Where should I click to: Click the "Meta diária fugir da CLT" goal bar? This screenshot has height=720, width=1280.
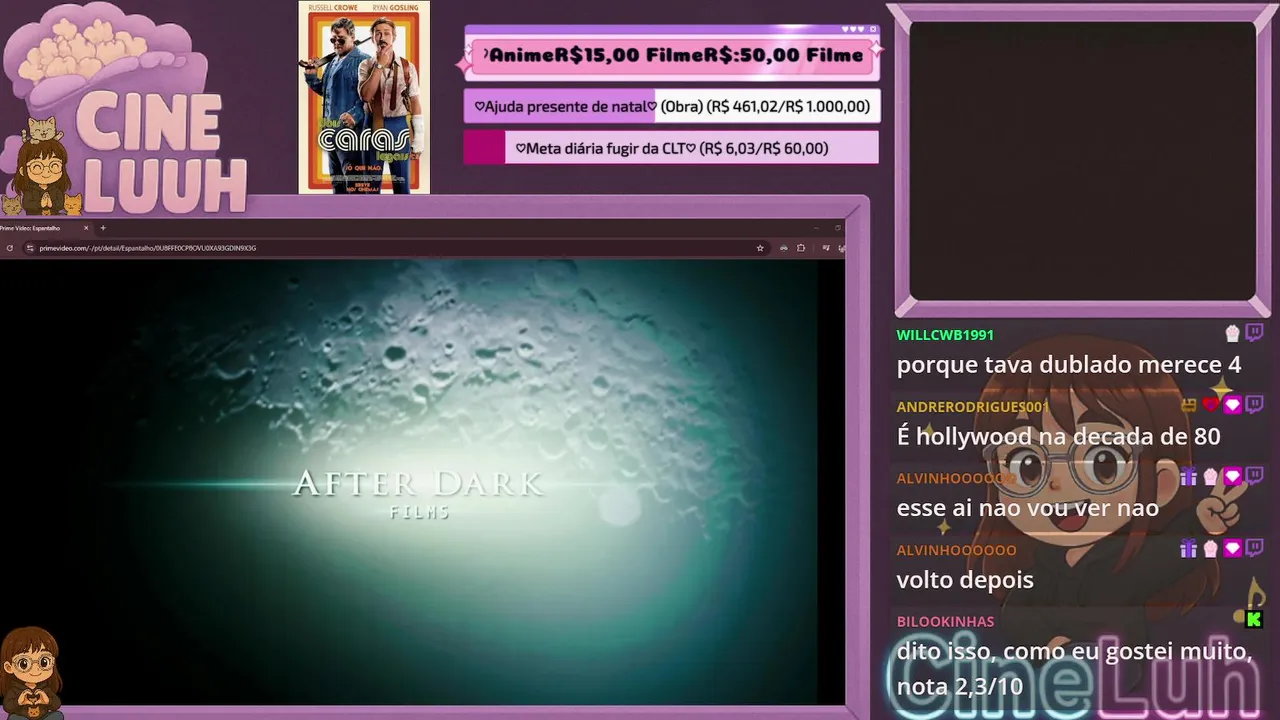click(671, 148)
